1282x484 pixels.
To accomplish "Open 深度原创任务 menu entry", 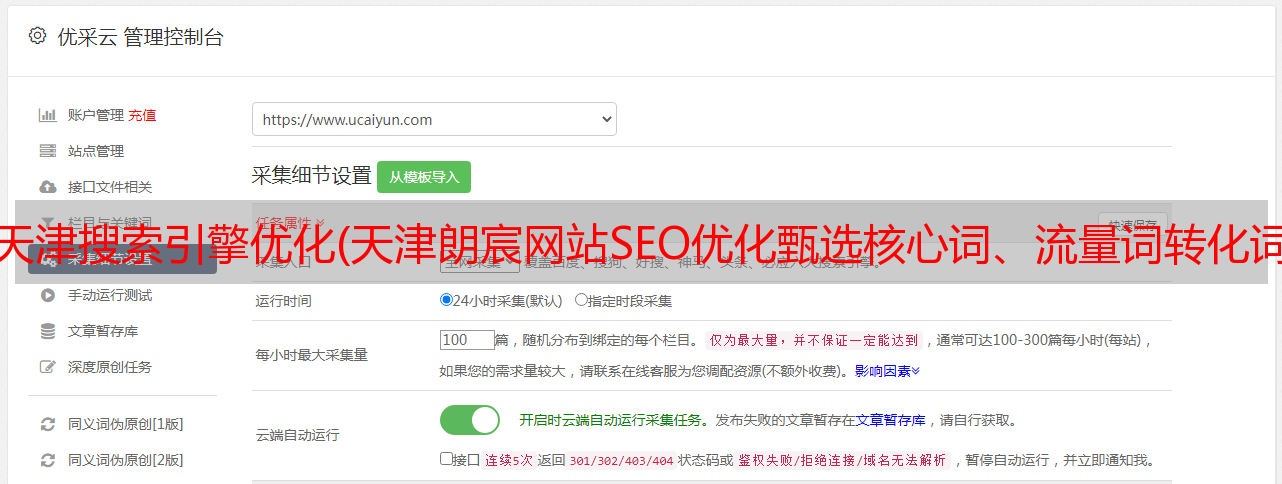I will 110,367.
